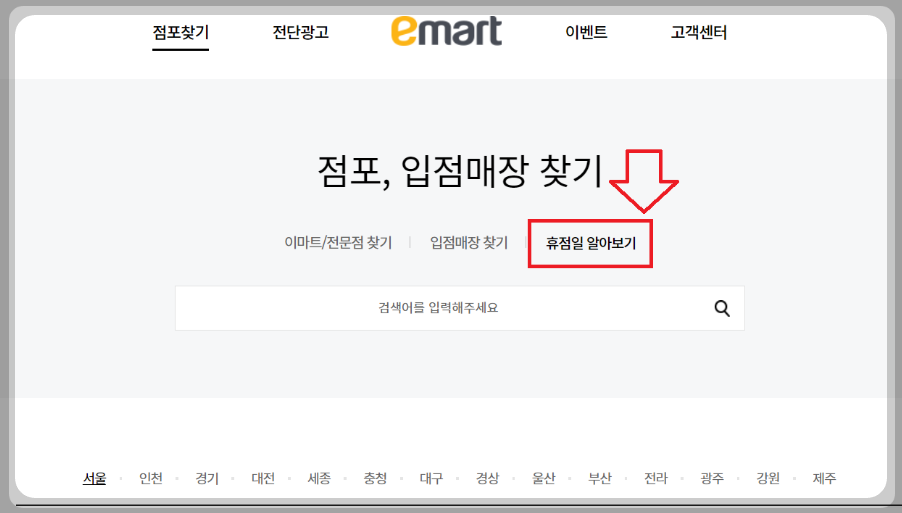The height and width of the screenshot is (513, 902).
Task: Choose the 제주 region
Action: click(824, 478)
